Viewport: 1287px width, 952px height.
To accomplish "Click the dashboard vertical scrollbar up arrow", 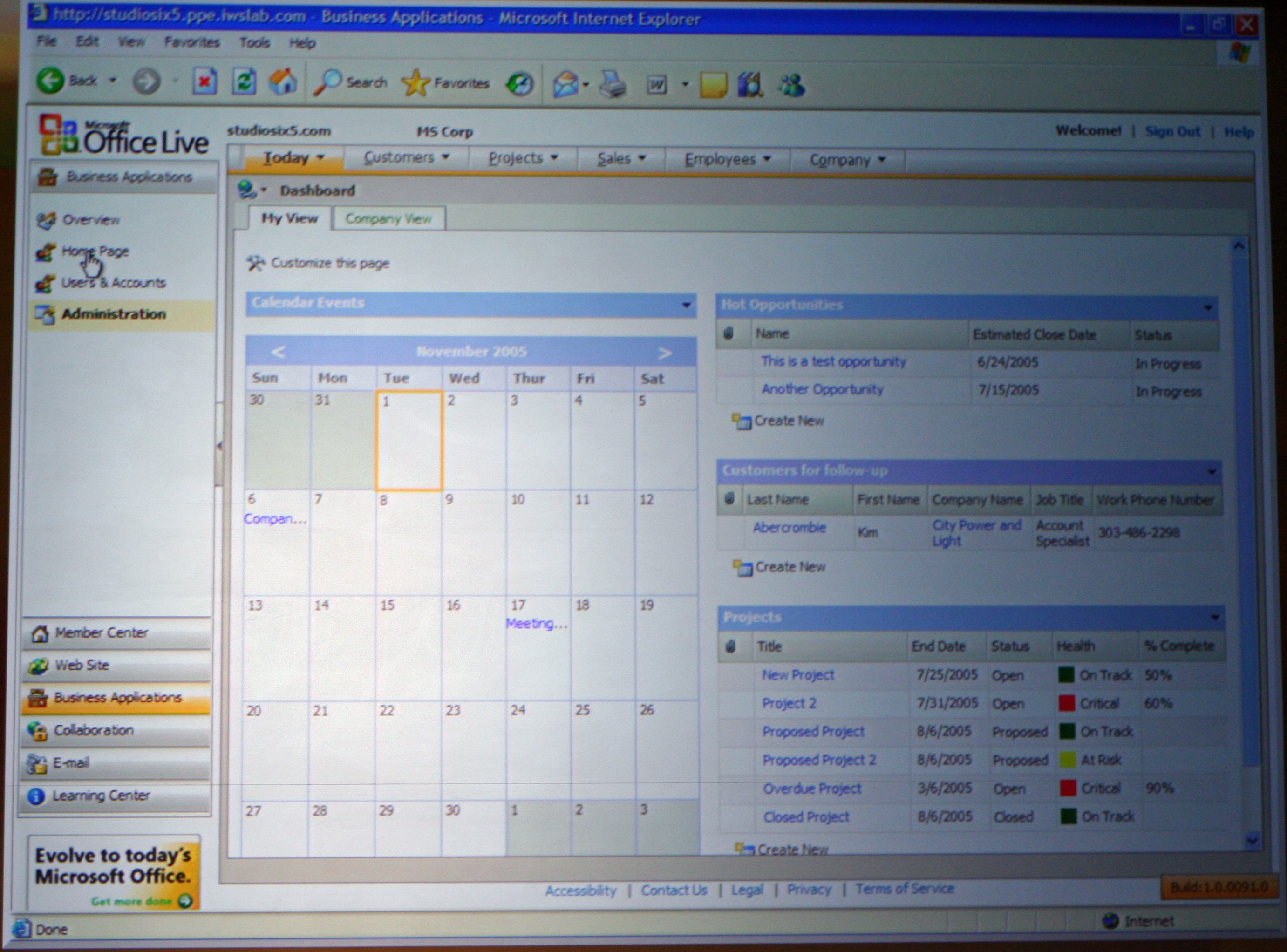I will point(1239,245).
